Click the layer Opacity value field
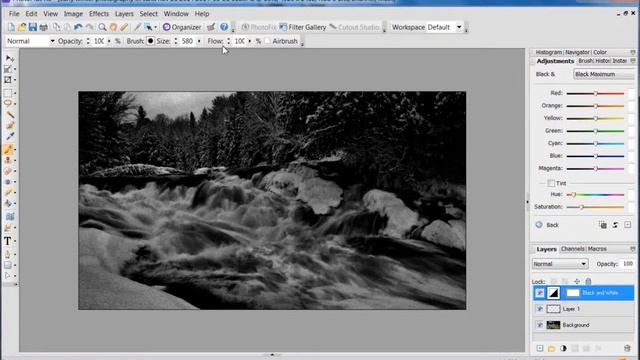The height and width of the screenshot is (360, 640). click(627, 264)
